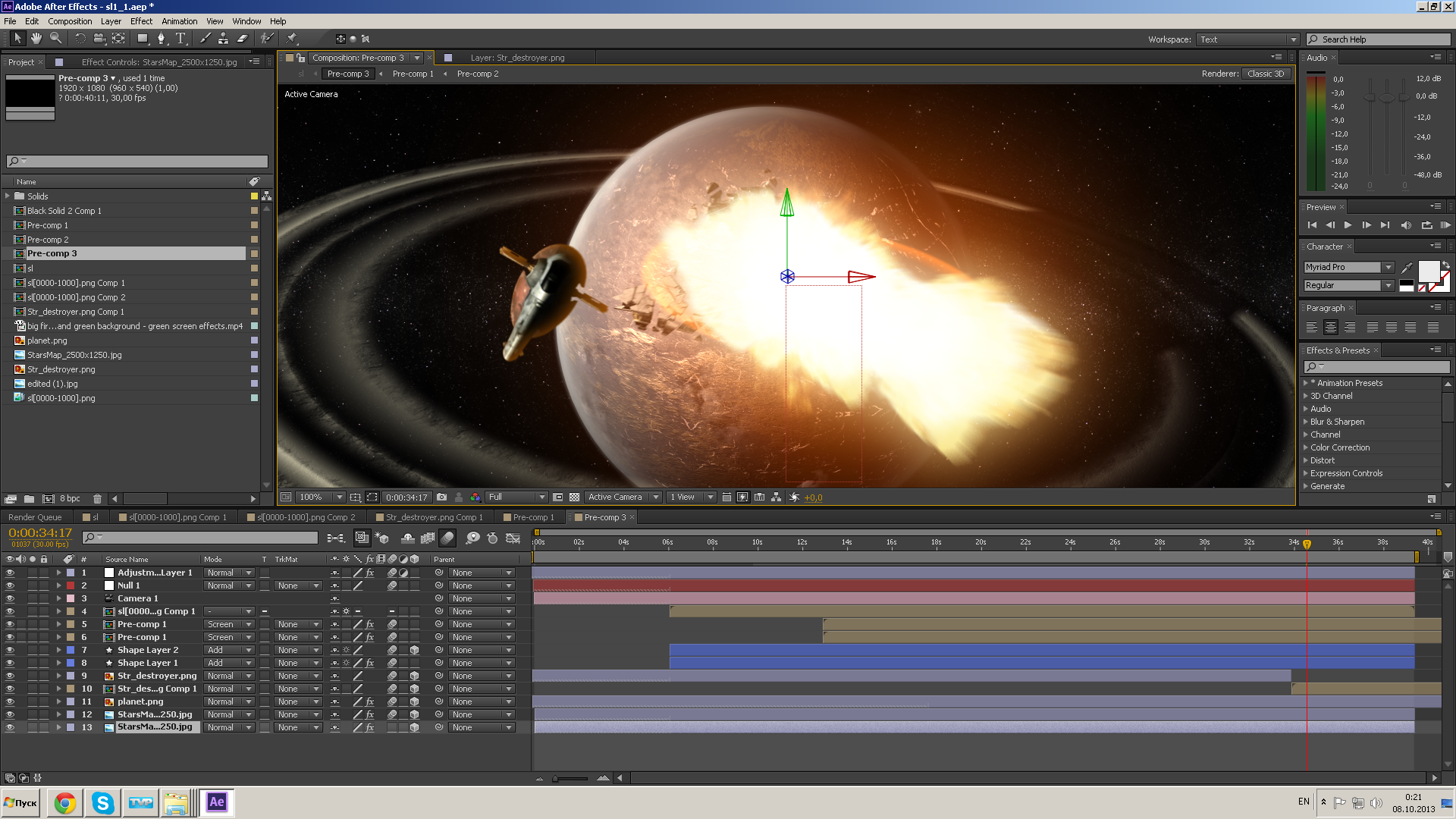Open the Effect menu in menu bar

[x=142, y=21]
